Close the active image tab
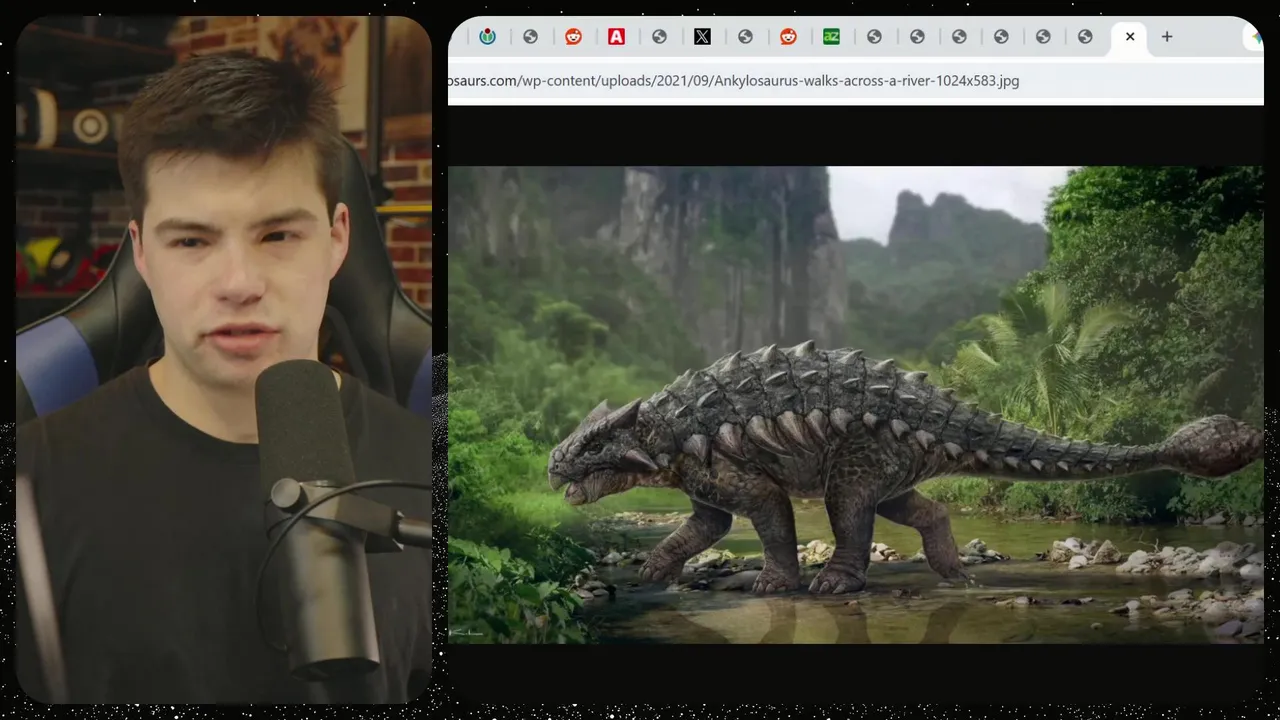Viewport: 1280px width, 720px height. tap(1130, 37)
